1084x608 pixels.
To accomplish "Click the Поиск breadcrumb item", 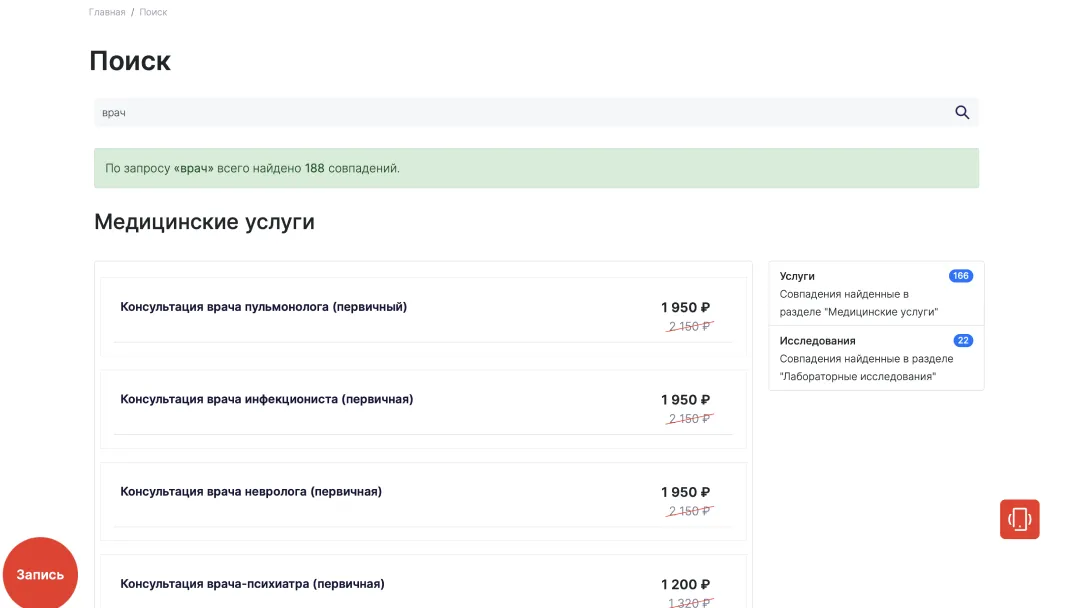I will [153, 12].
